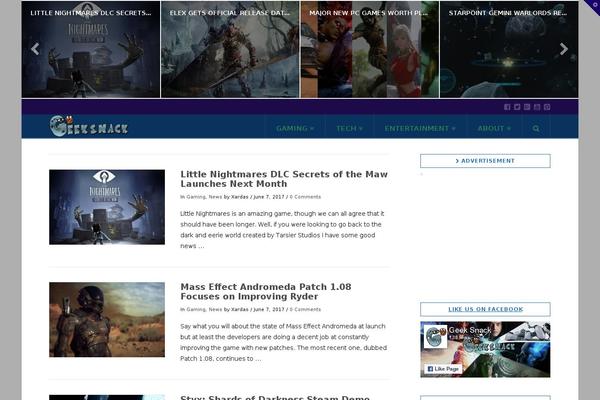Click the purple corner badge at top right
The height and width of the screenshot is (400, 600).
(593, 5)
